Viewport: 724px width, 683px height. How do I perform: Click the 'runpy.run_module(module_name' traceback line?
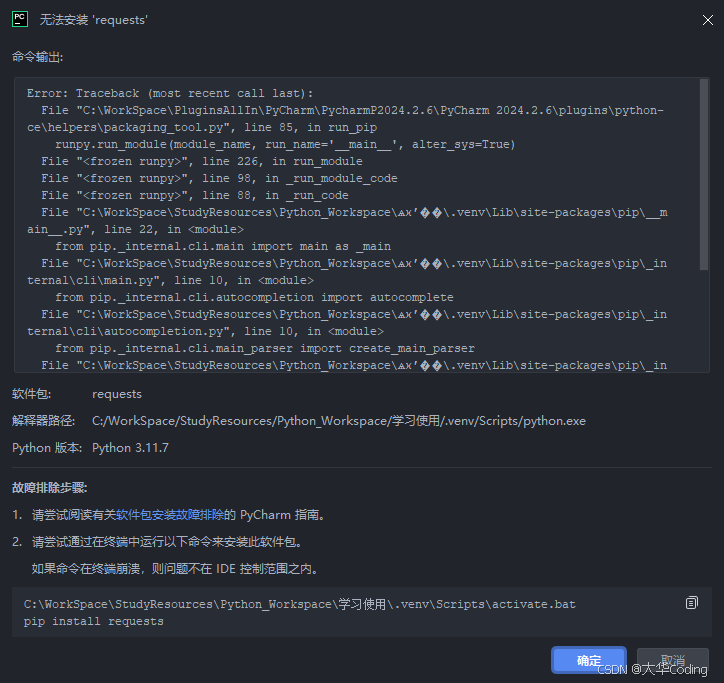pyautogui.click(x=285, y=145)
